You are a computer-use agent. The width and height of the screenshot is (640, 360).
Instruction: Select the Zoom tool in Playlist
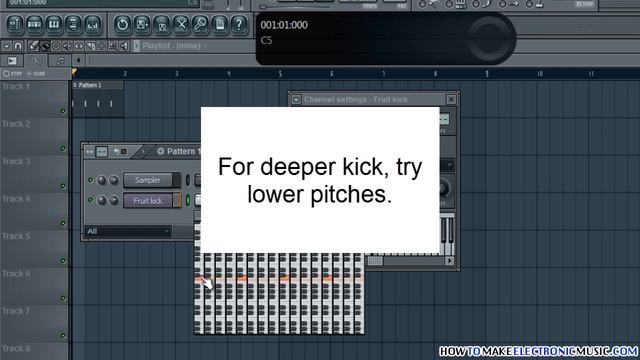coord(113,46)
